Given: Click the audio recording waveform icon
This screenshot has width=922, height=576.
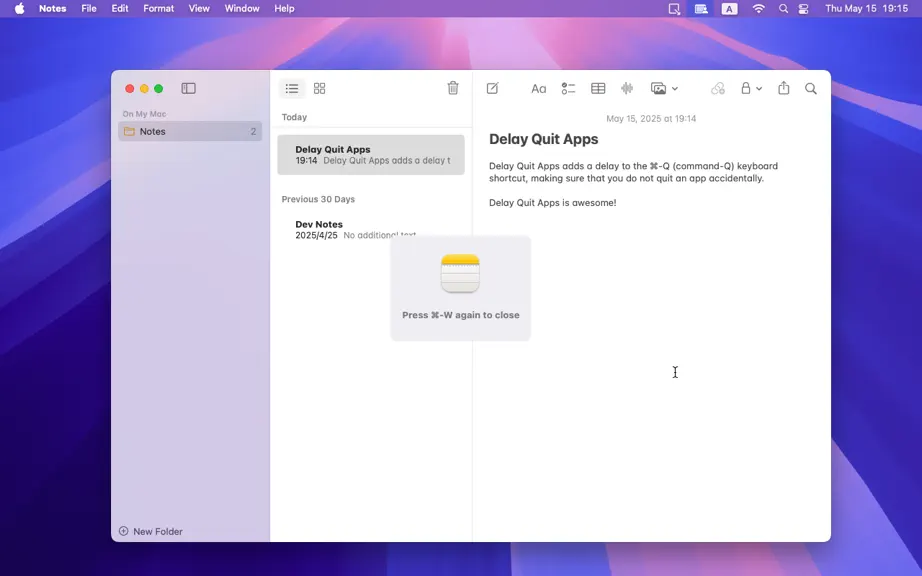Looking at the screenshot, I should [x=627, y=88].
